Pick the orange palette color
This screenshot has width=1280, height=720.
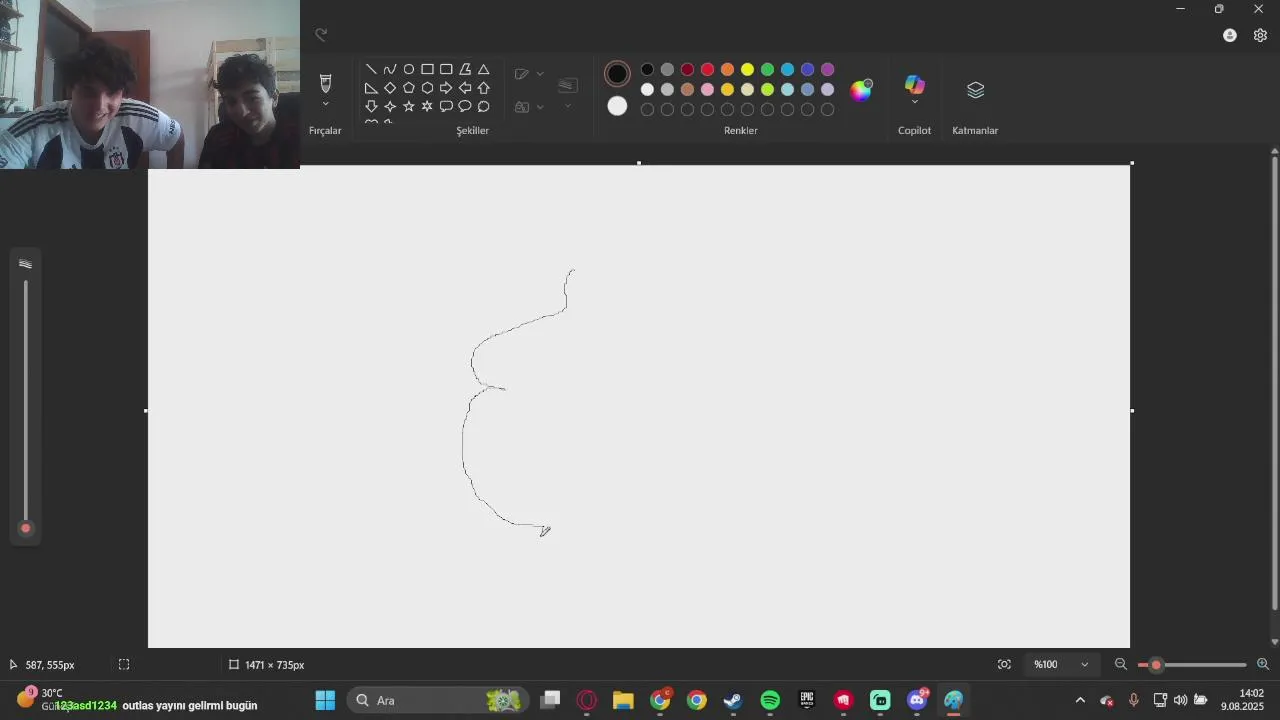coord(728,70)
